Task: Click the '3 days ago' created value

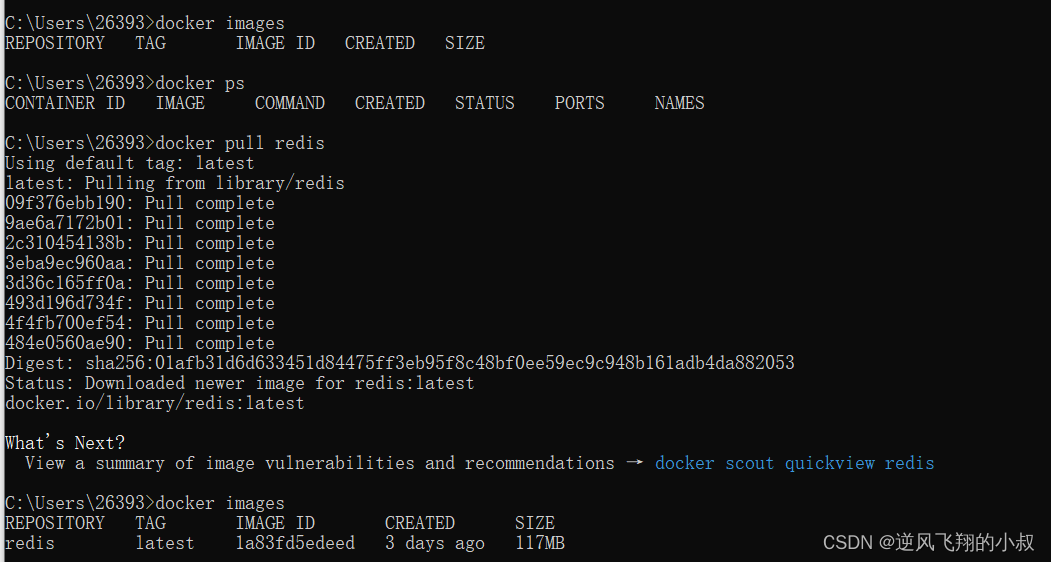Action: [x=434, y=543]
